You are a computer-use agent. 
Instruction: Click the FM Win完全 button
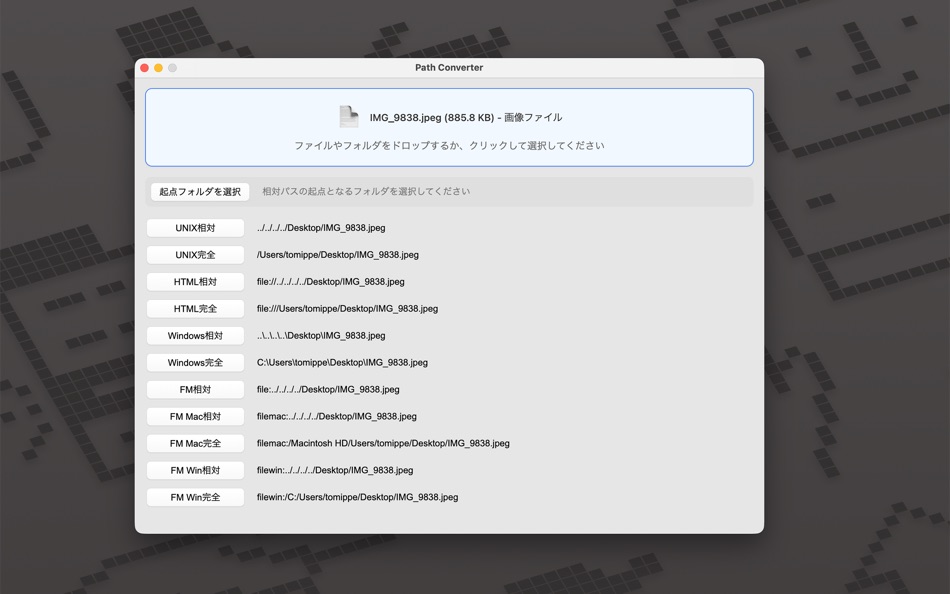195,497
